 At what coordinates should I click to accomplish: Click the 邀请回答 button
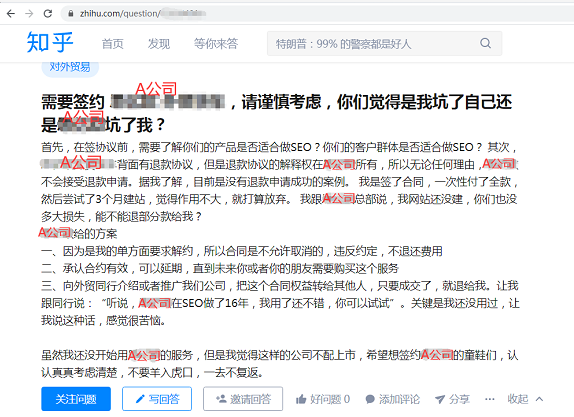pyautogui.click(x=243, y=399)
